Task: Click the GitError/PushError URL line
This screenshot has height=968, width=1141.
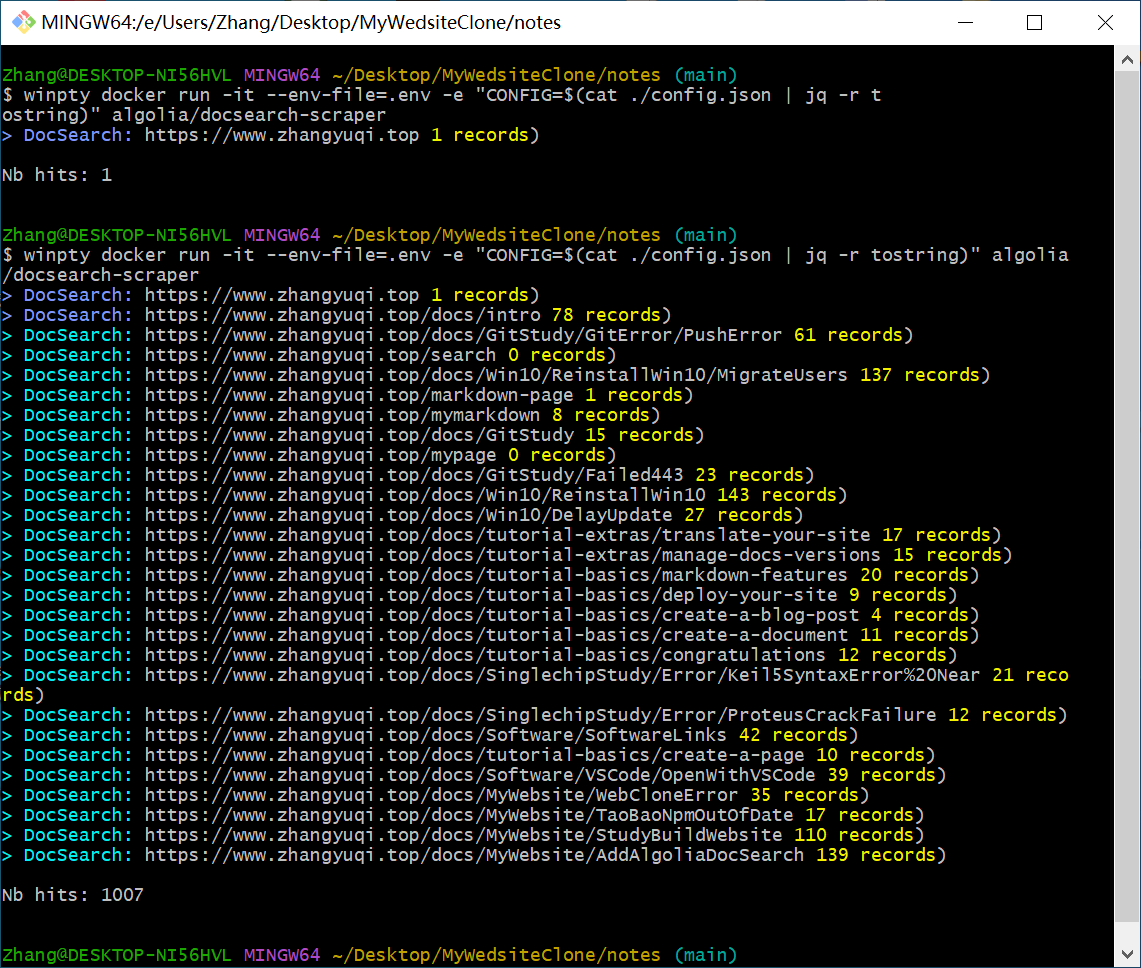Action: coord(463,336)
